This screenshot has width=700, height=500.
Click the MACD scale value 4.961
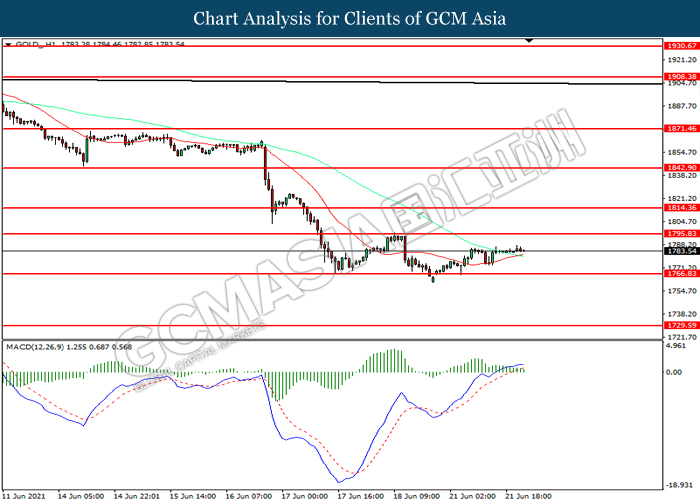click(675, 346)
